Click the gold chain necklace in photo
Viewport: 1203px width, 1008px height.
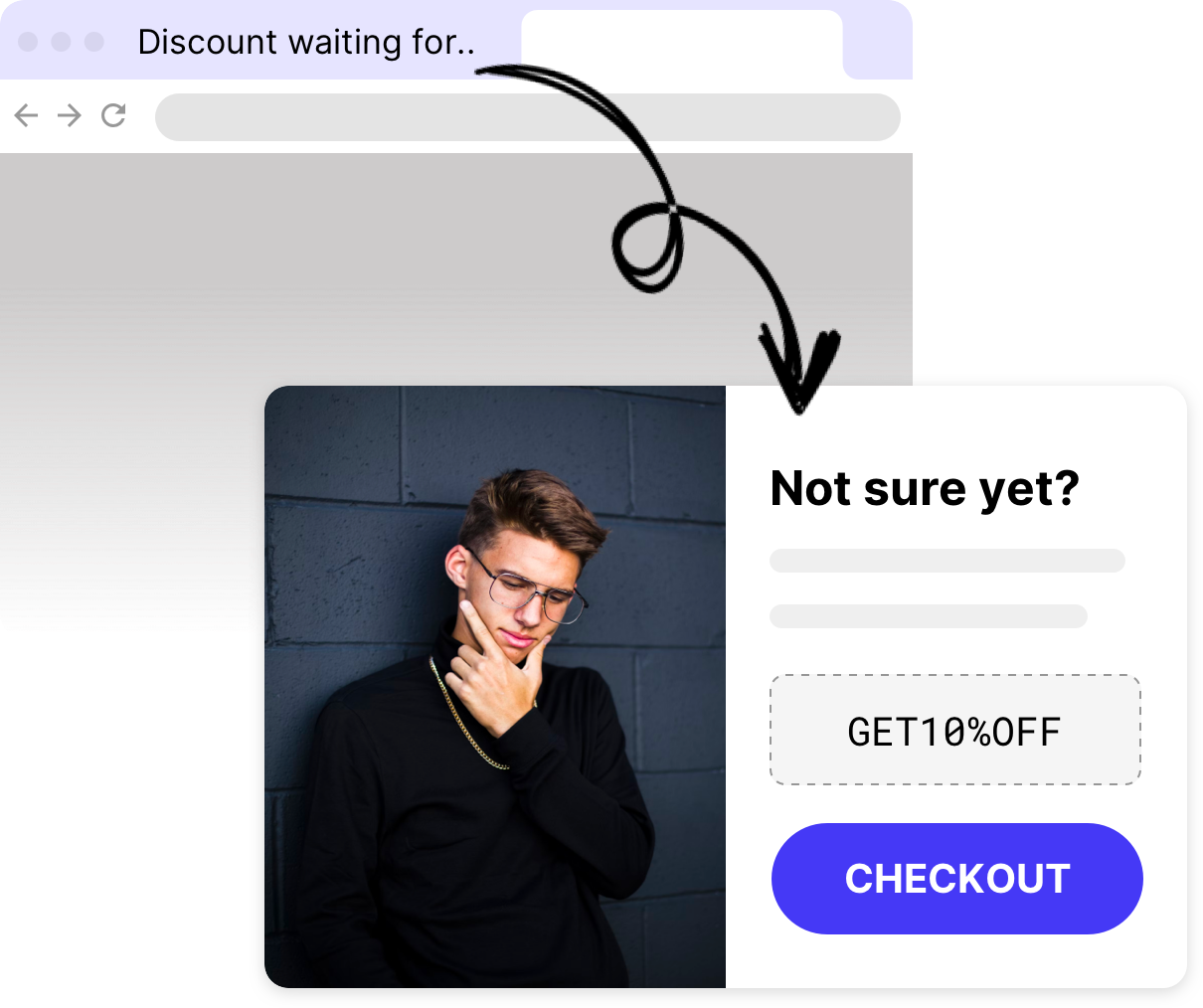pos(467,716)
